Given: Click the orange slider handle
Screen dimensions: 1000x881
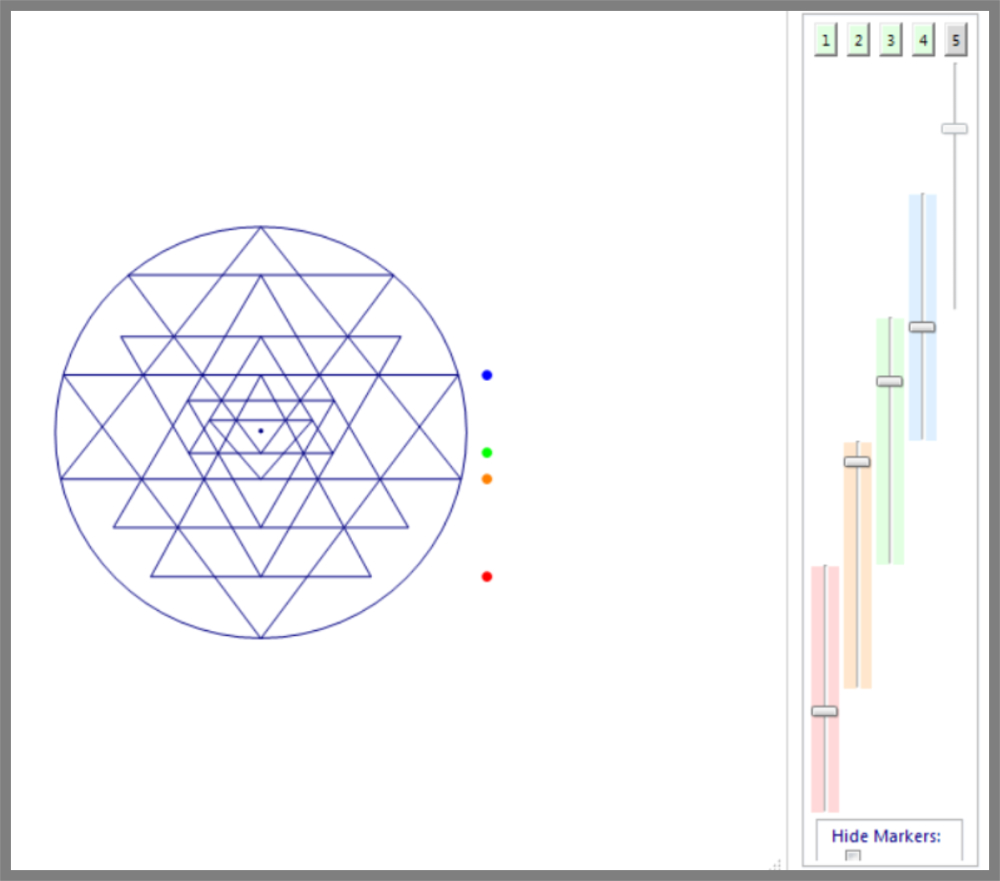Looking at the screenshot, I should tap(857, 462).
